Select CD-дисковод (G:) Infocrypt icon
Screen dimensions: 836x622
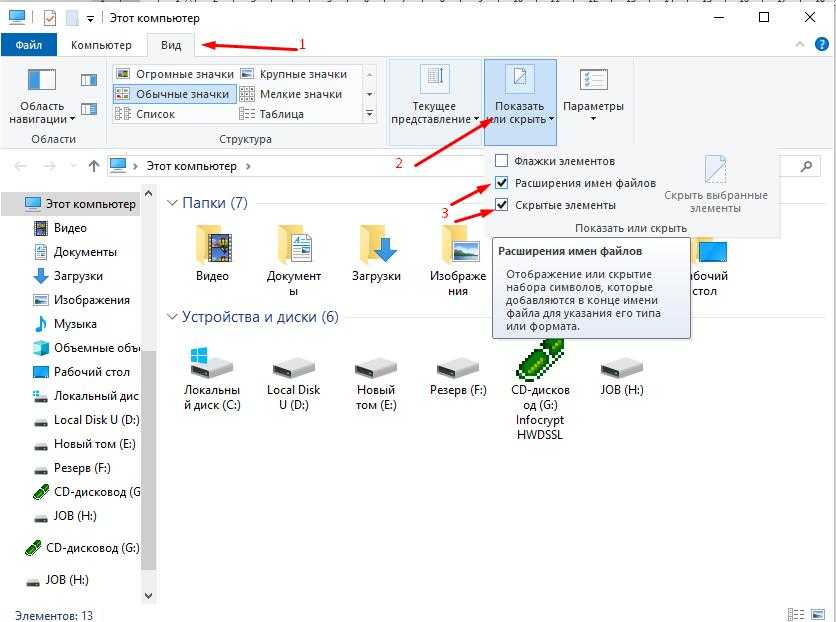[540, 360]
